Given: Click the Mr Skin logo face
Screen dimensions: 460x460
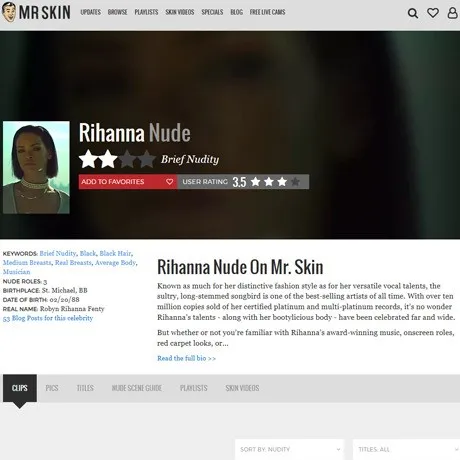Looking at the screenshot, I should coord(9,12).
